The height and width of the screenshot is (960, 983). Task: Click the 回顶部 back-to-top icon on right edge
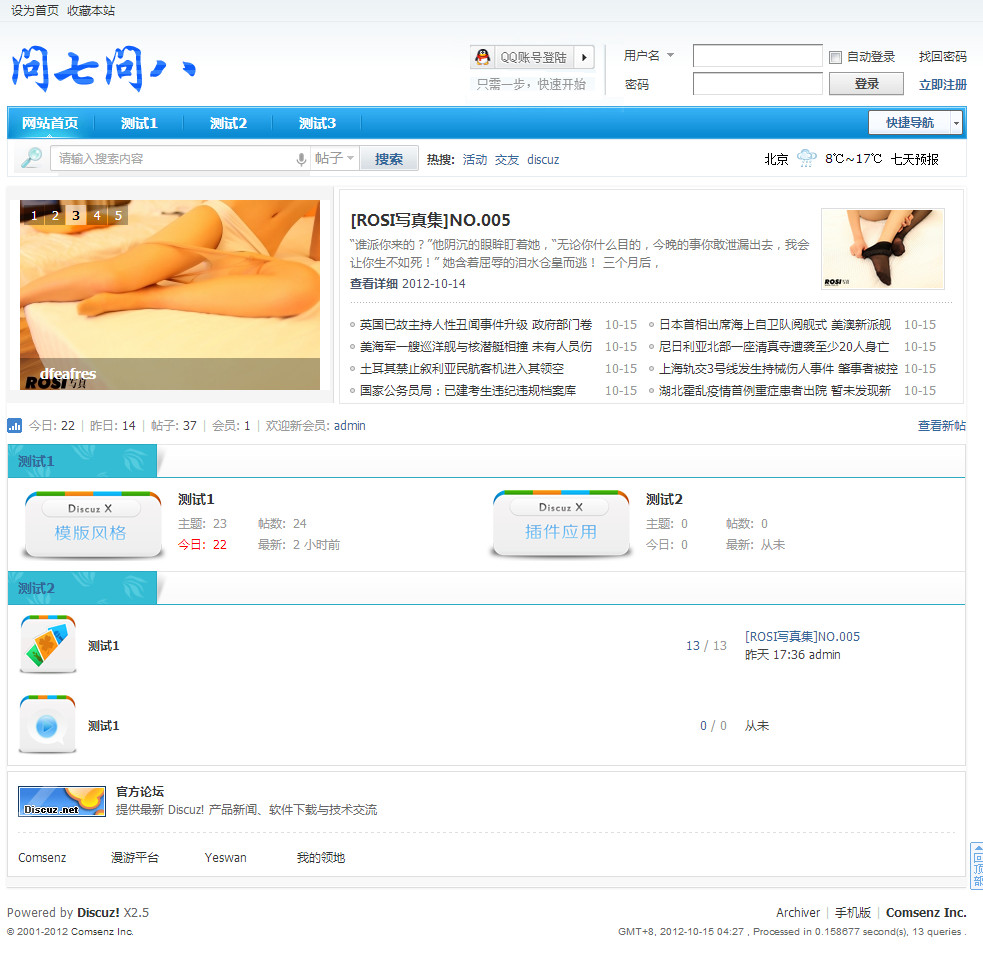(x=975, y=862)
